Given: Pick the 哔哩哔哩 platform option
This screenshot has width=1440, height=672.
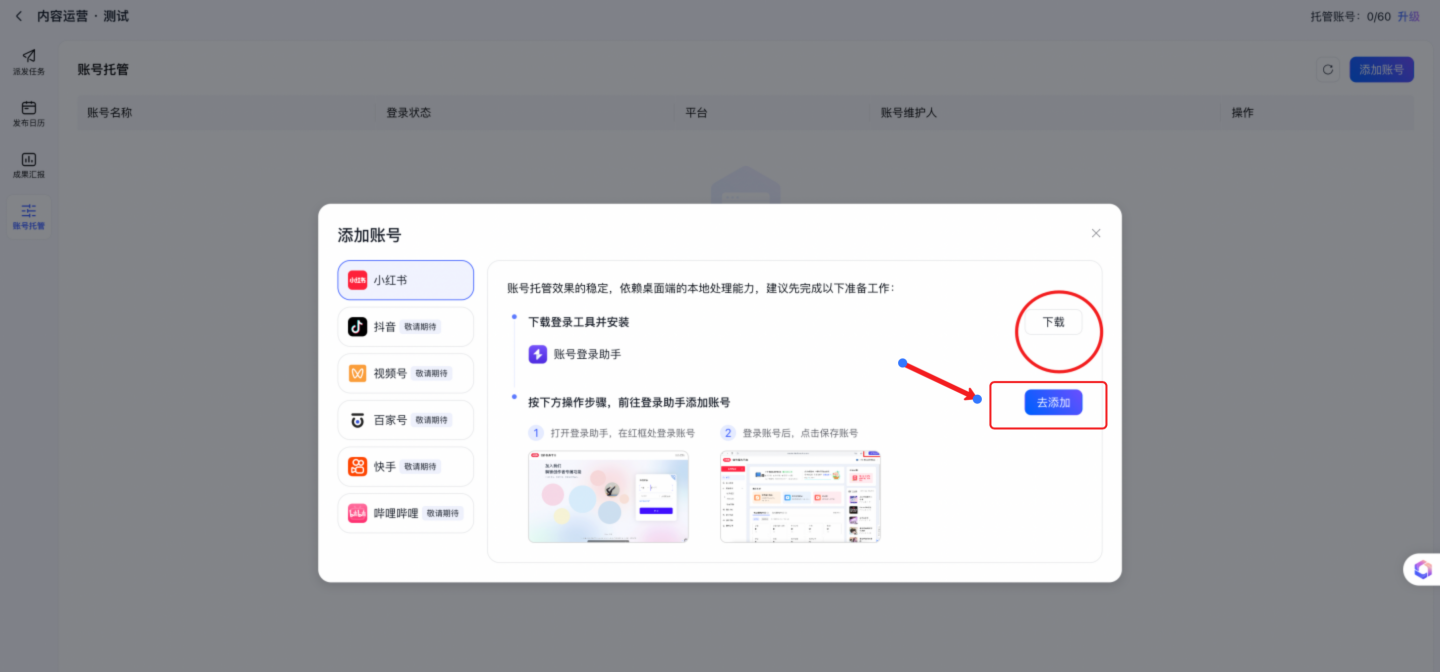Looking at the screenshot, I should (x=405, y=513).
